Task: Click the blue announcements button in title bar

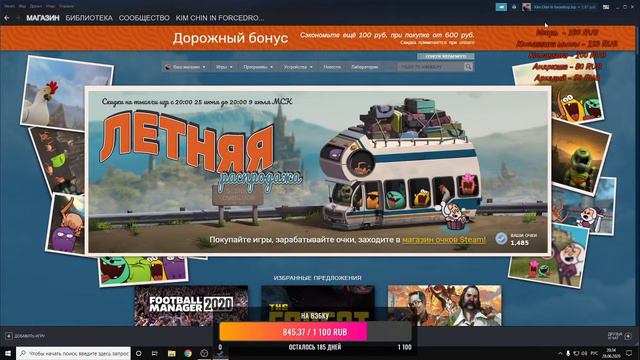Action: pos(501,7)
